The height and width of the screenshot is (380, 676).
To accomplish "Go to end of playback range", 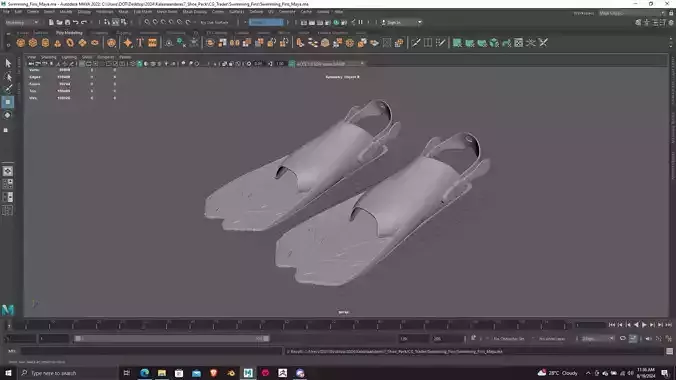I will tap(668, 325).
